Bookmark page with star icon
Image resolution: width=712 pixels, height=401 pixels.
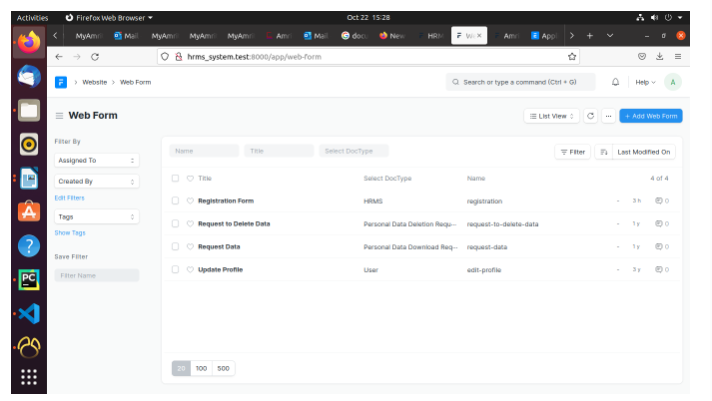(573, 57)
